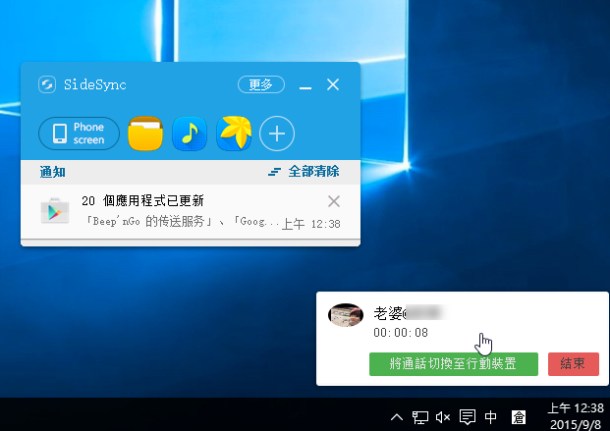The image size is (610, 431).
Task: Clear all notifications via 全部清除
Action: click(304, 172)
